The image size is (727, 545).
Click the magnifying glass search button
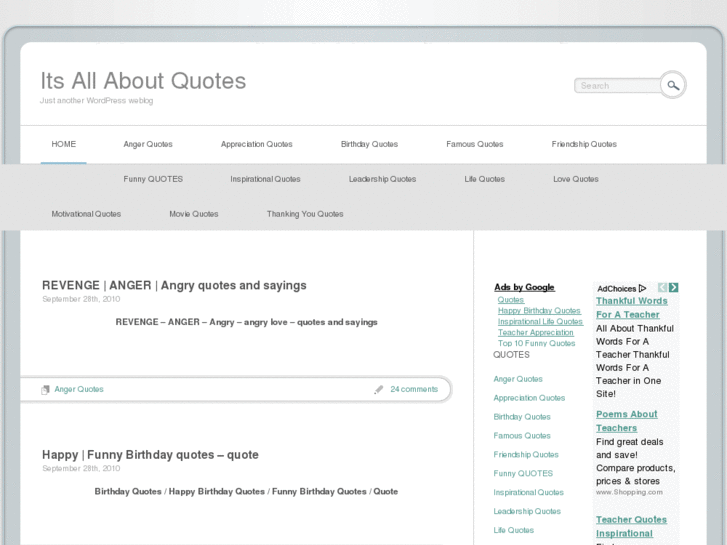tap(673, 85)
